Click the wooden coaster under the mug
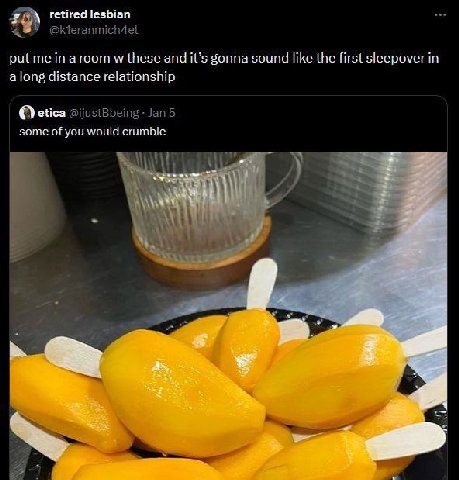Viewport: 459px width, 480px height. [202, 260]
